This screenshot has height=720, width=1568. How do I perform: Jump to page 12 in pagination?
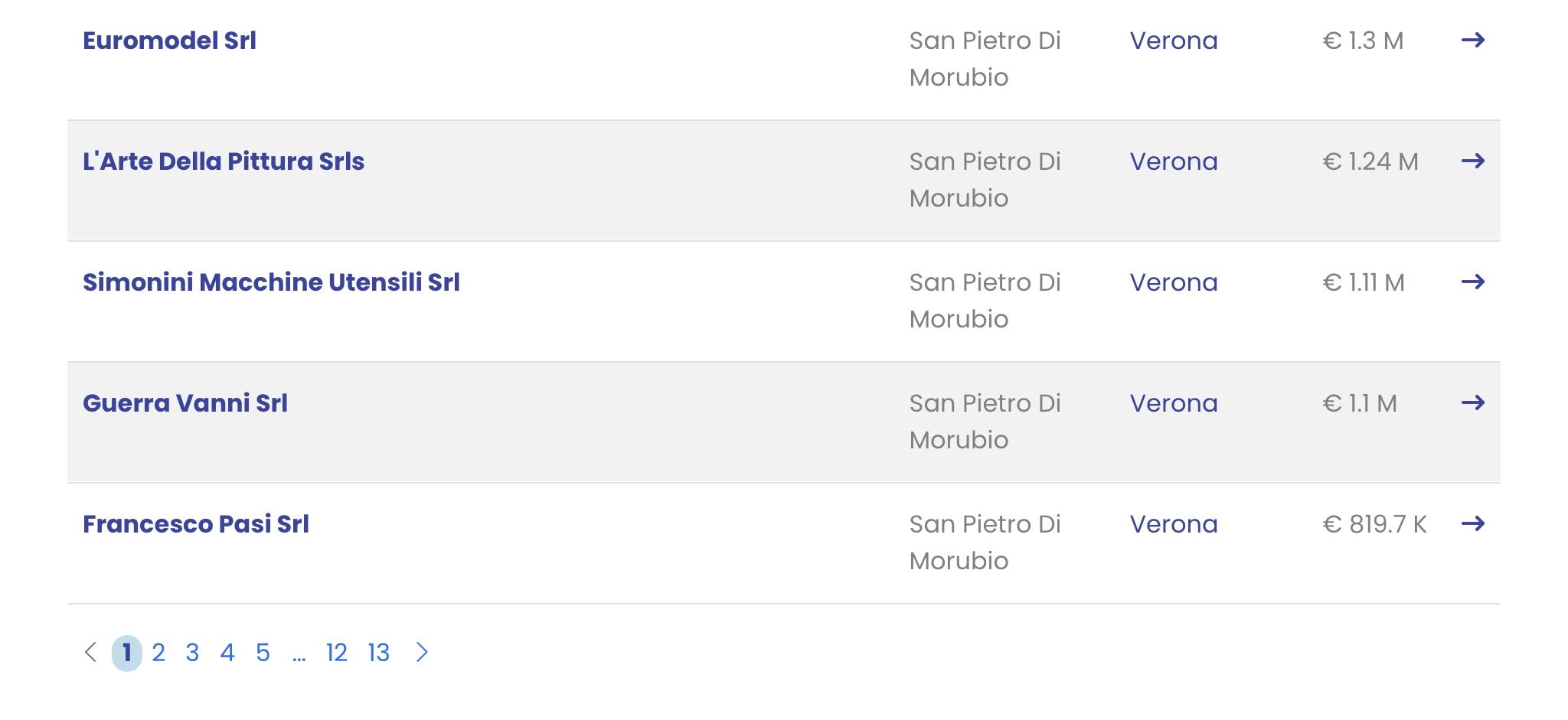click(337, 653)
